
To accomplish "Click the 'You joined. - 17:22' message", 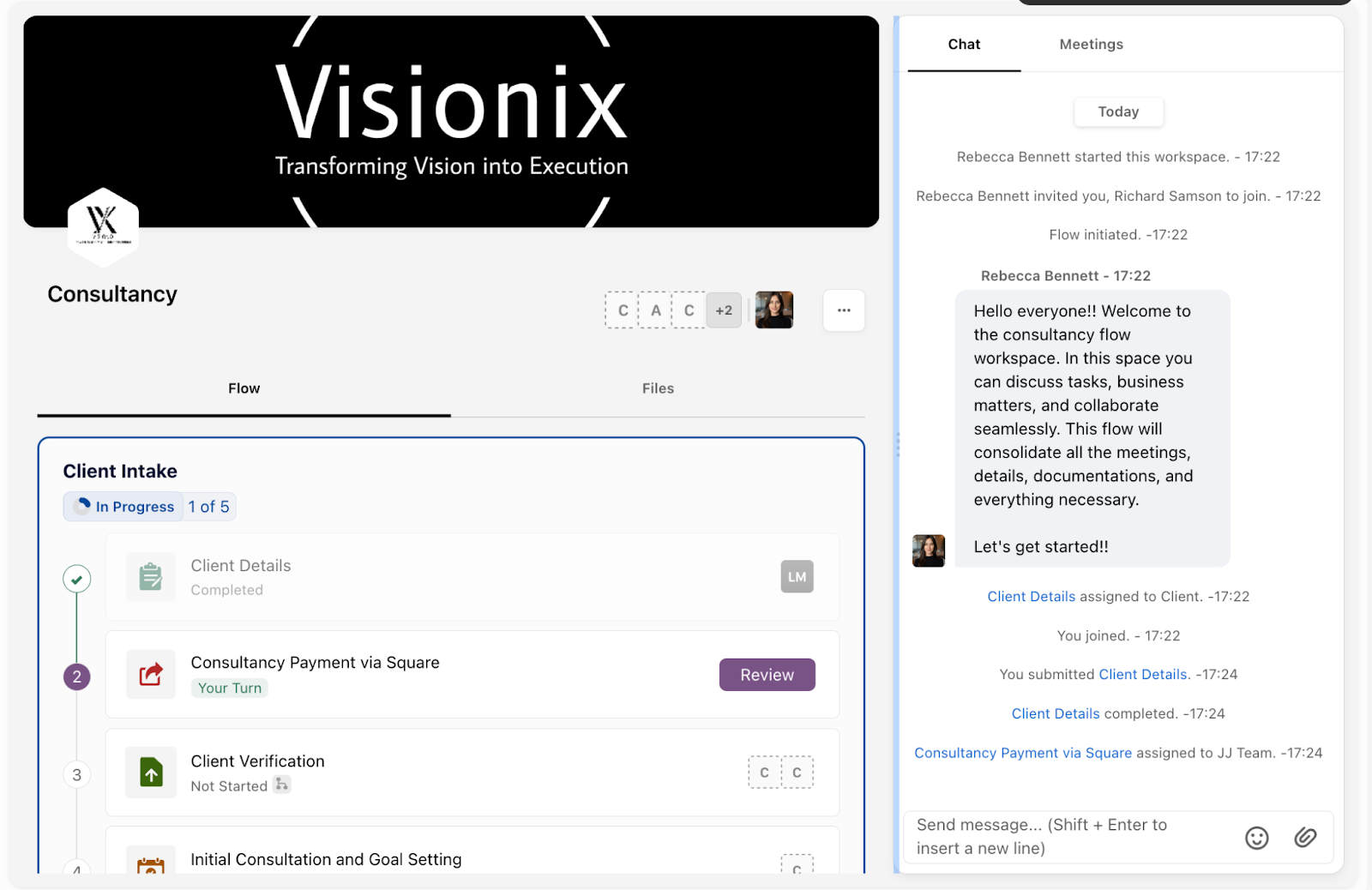I will click(1118, 635).
